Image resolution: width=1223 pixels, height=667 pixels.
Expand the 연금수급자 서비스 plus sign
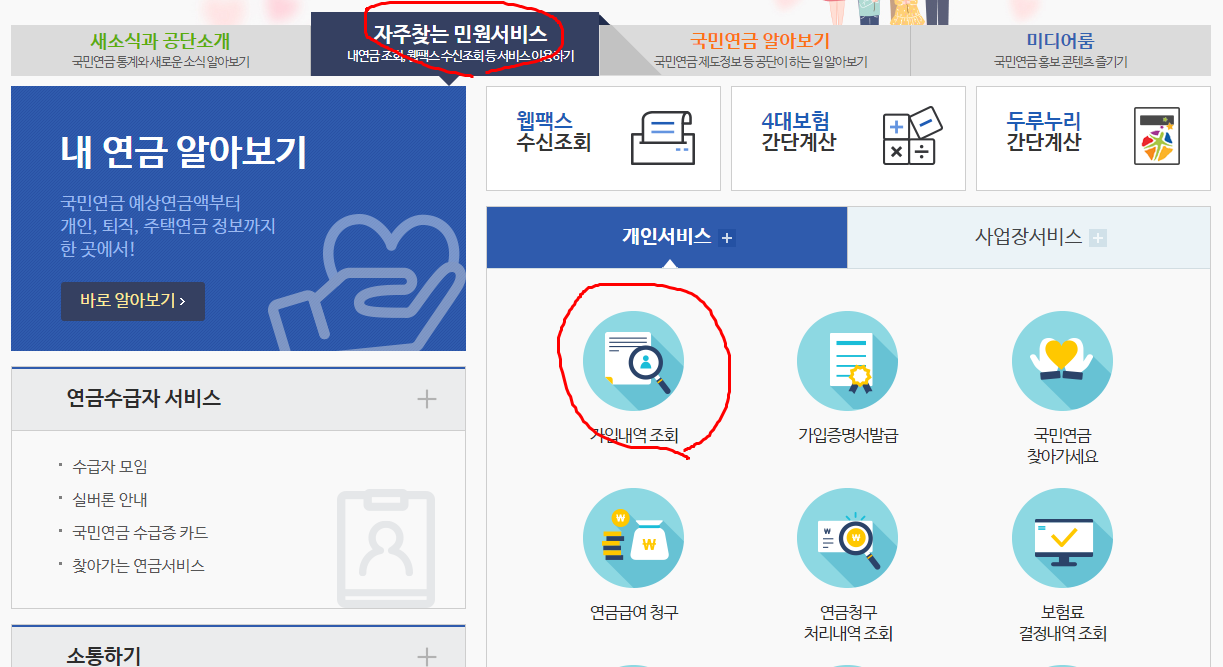[x=427, y=399]
